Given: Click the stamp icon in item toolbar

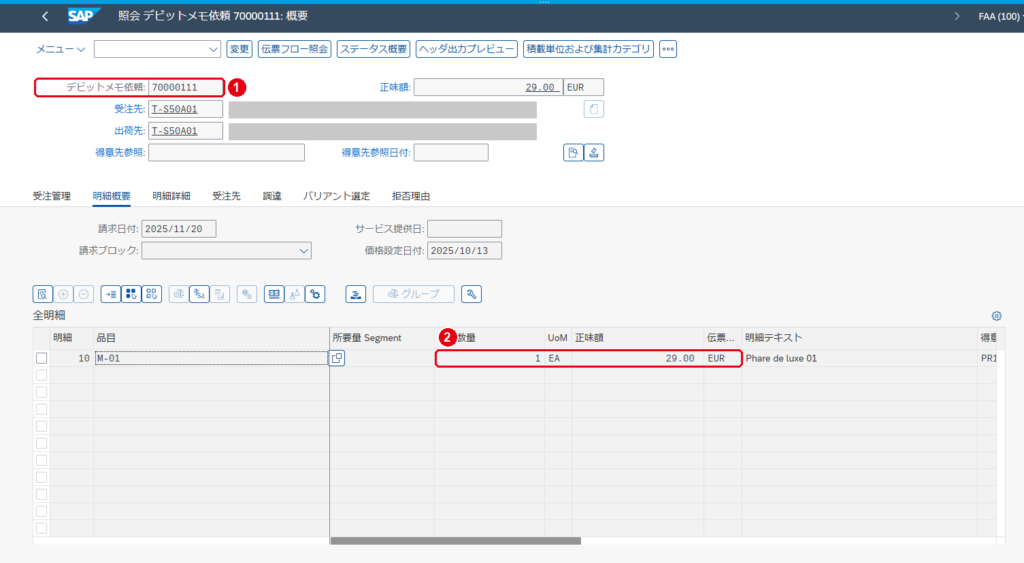Looking at the screenshot, I should coord(355,294).
